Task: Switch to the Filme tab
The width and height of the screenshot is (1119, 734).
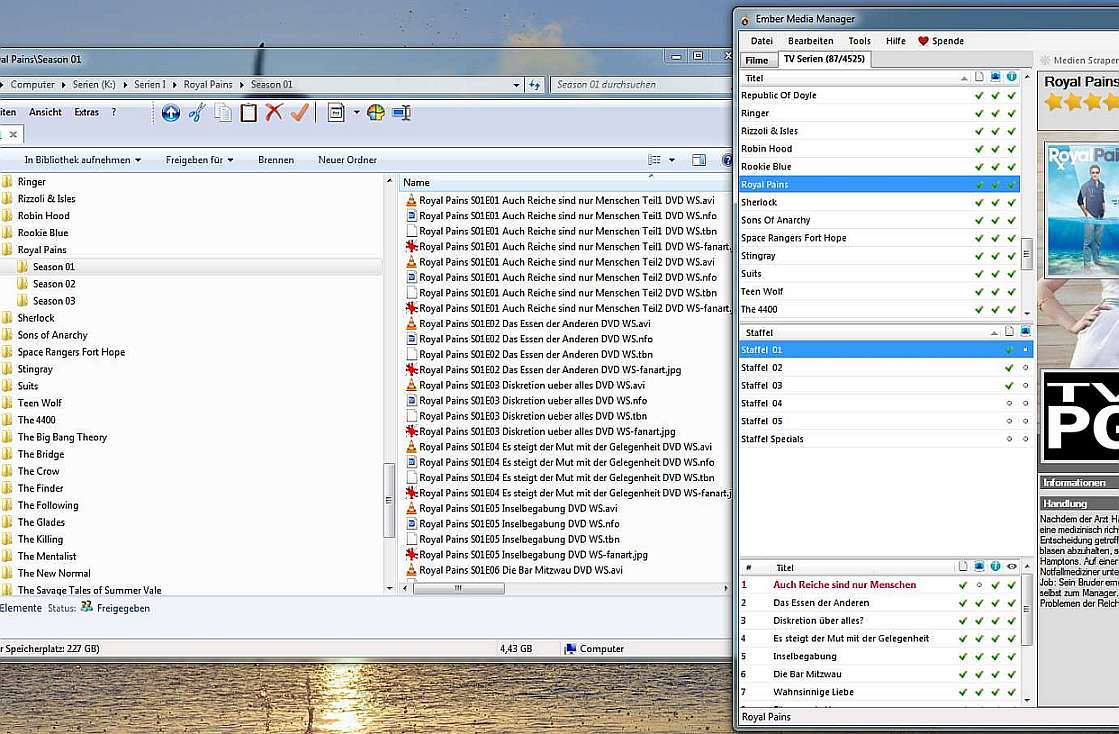Action: [757, 60]
